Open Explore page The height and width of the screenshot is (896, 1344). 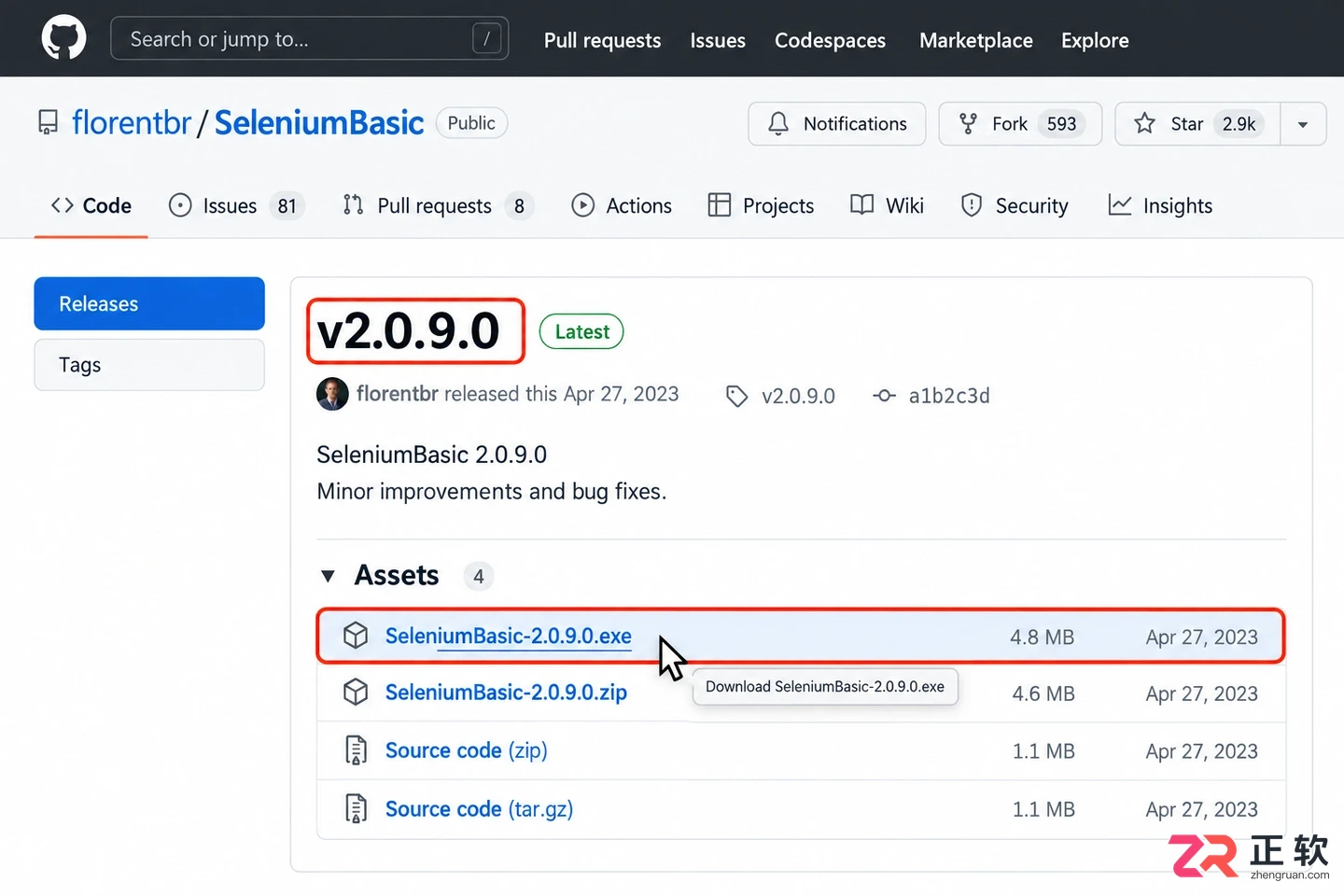[1095, 40]
